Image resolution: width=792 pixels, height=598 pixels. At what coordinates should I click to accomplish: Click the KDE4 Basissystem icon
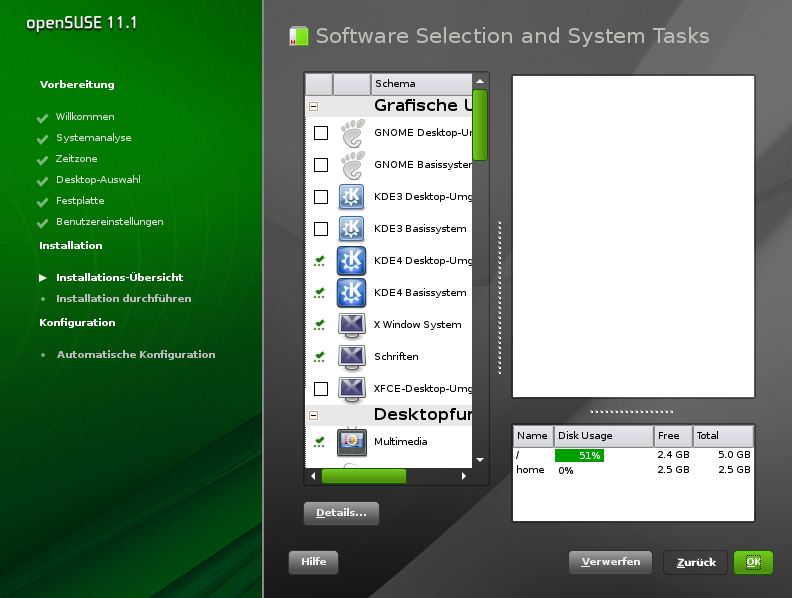(351, 293)
